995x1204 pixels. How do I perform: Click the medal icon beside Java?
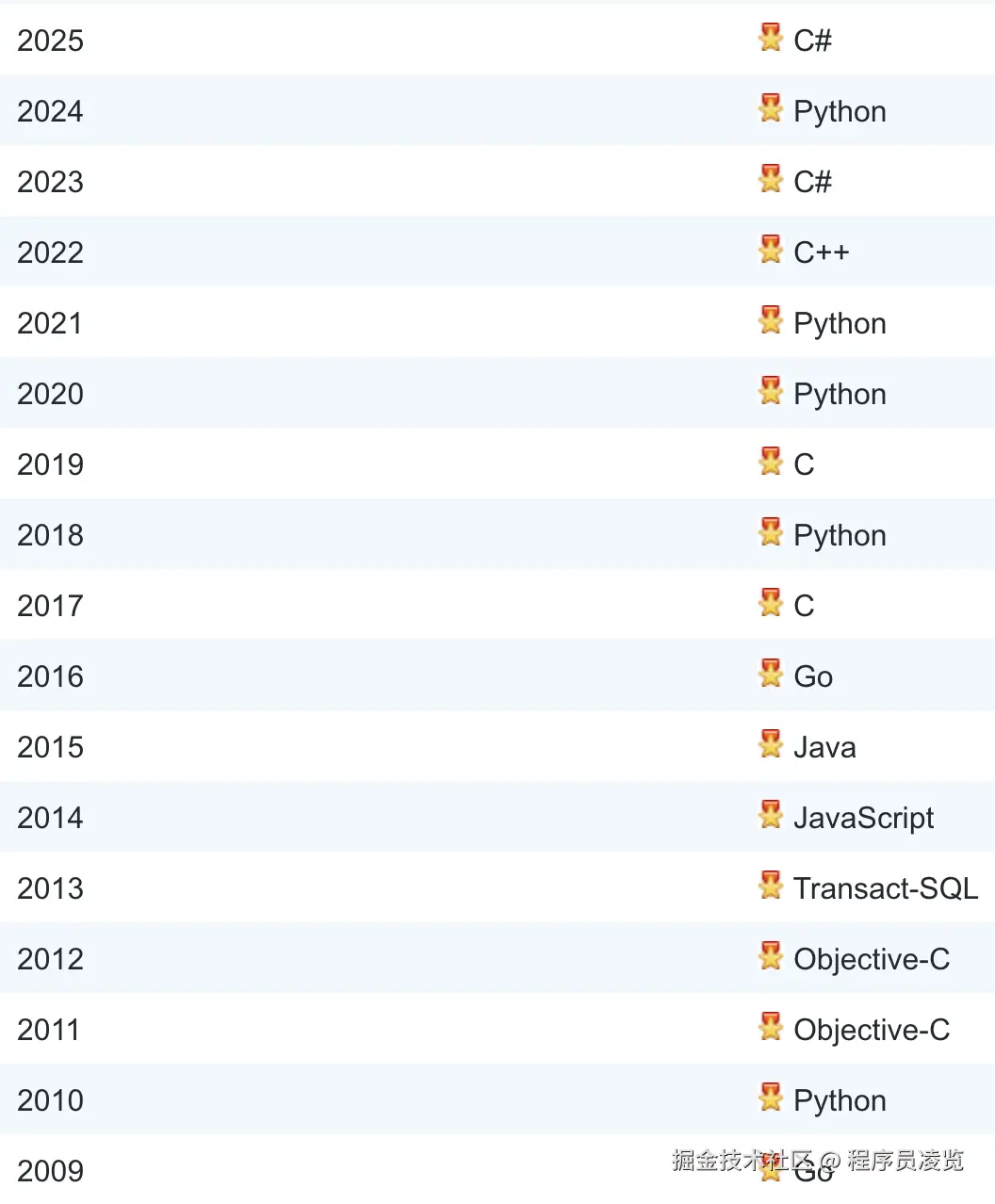click(771, 744)
